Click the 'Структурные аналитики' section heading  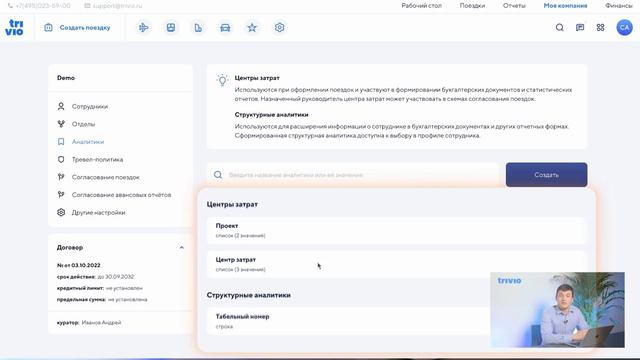[249, 295]
